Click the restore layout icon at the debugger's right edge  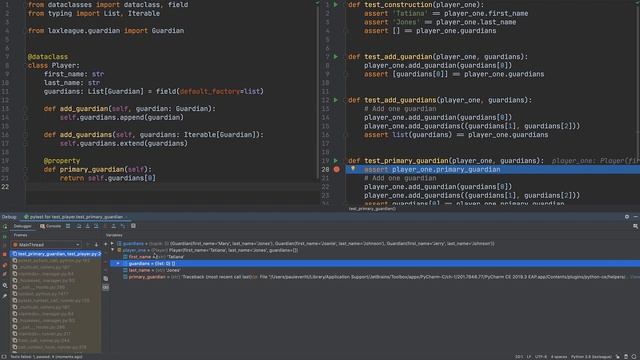(635, 226)
